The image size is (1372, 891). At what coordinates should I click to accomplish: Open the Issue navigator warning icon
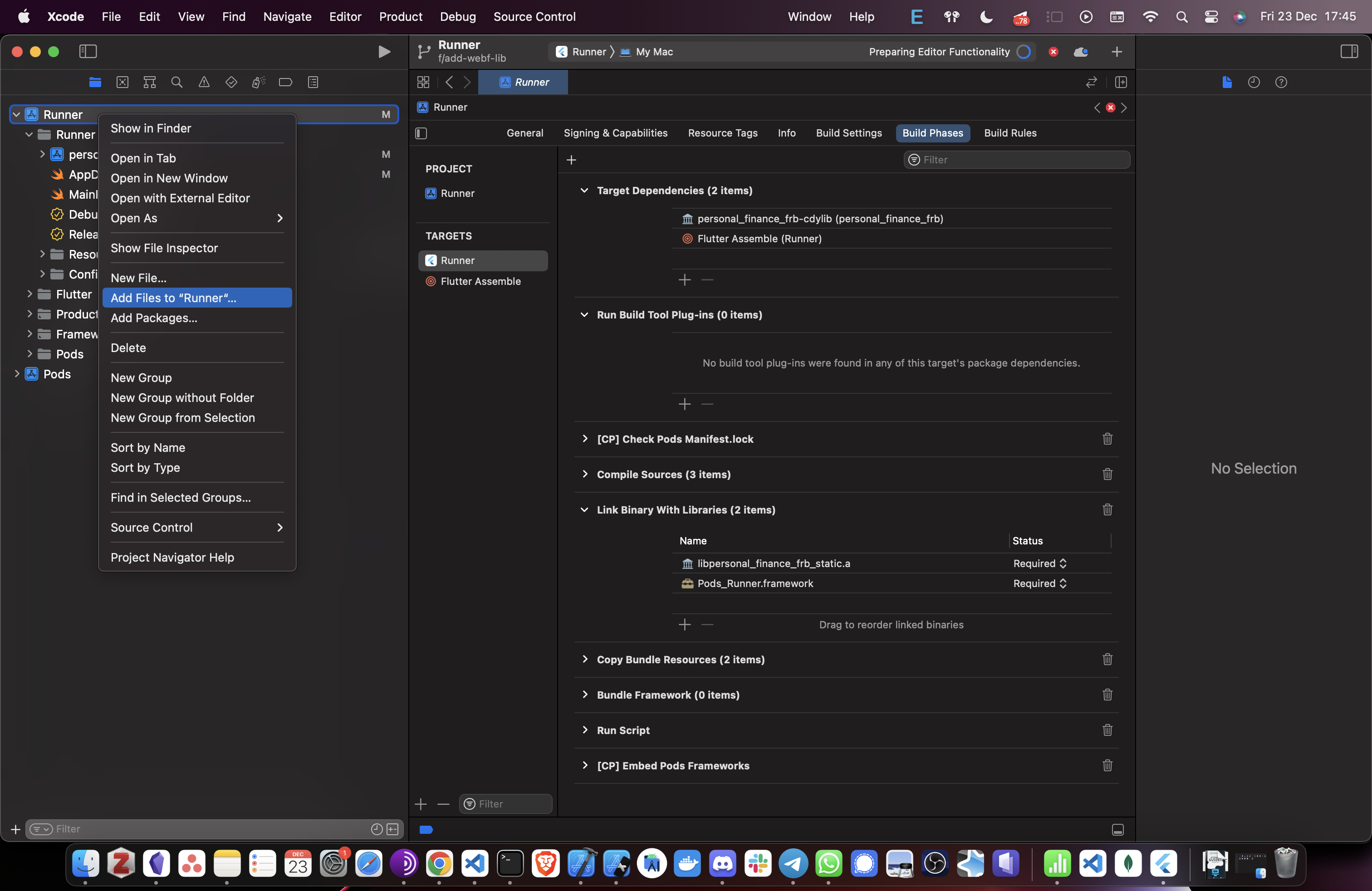click(204, 83)
